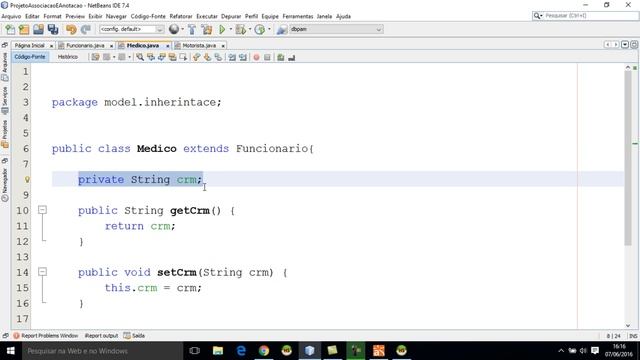
Task: Click the lightbulb hint on line 8
Action: click(x=27, y=180)
